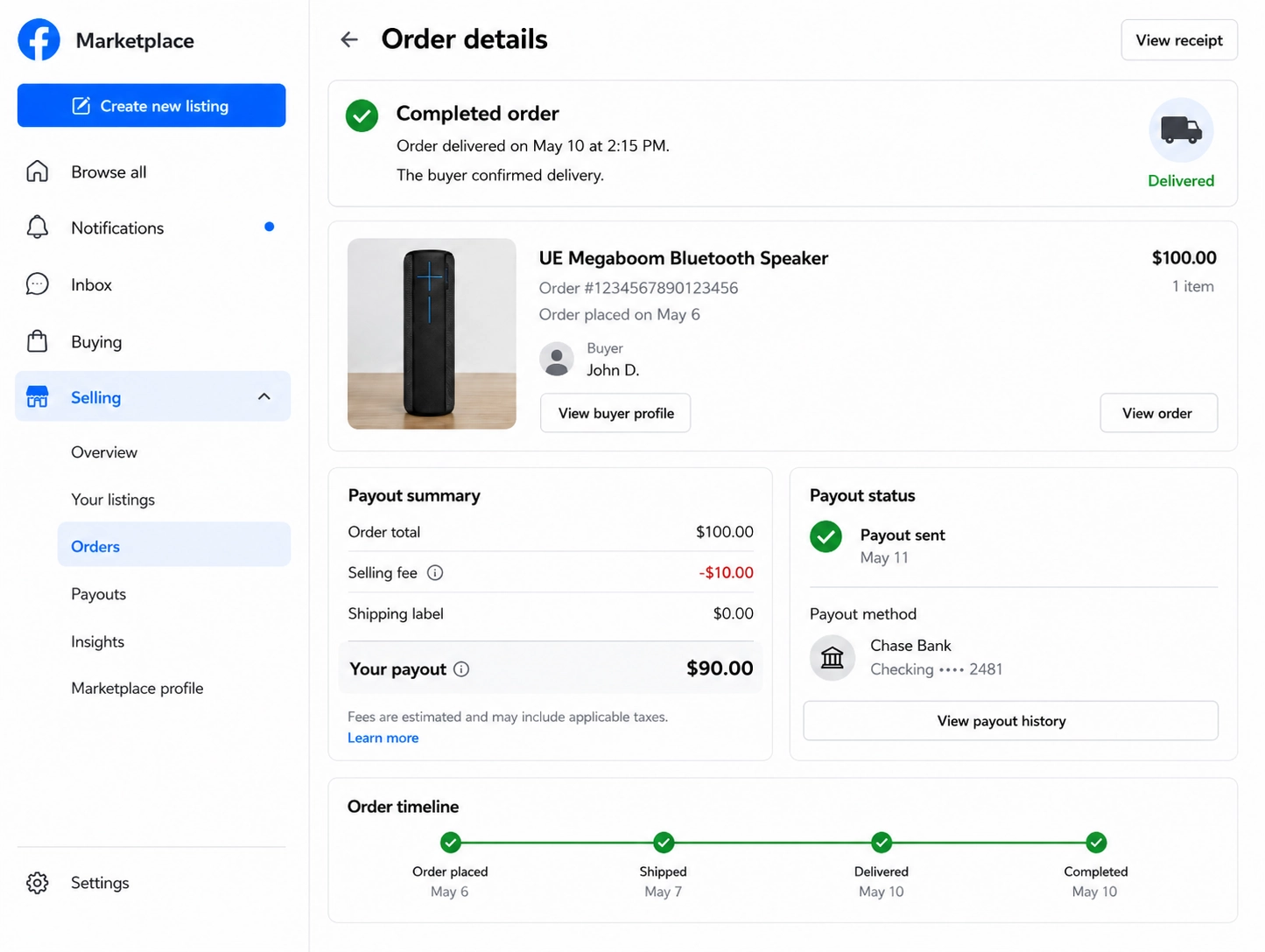Open Your listings page
The width and height of the screenshot is (1265, 952).
point(113,500)
